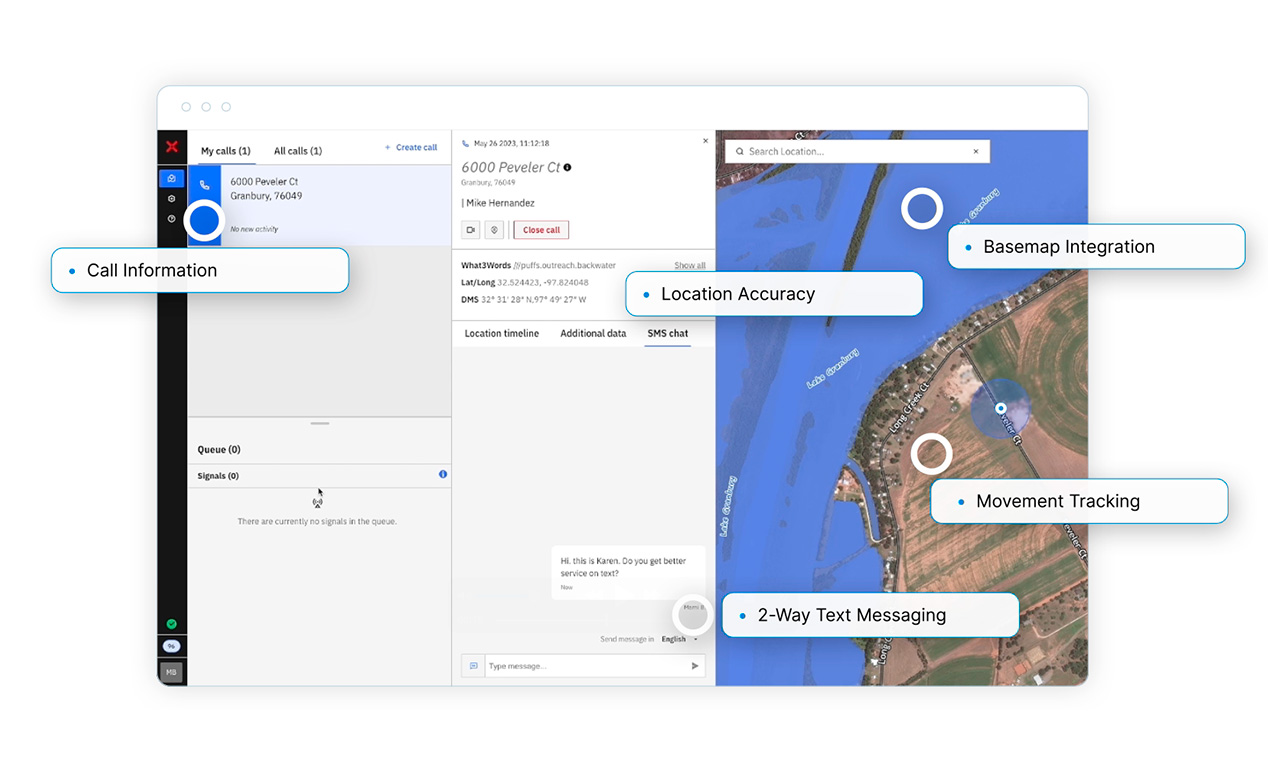
Task: Click the help icon in sidebar
Action: [x=172, y=219]
